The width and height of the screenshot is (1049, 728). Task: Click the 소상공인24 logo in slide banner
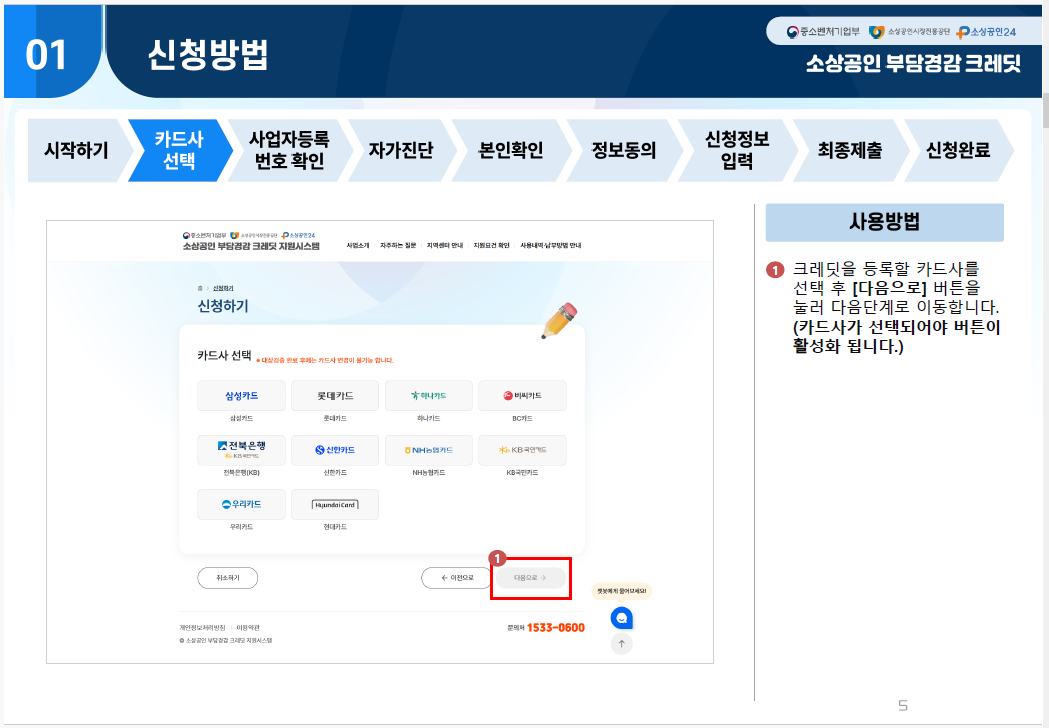click(986, 31)
